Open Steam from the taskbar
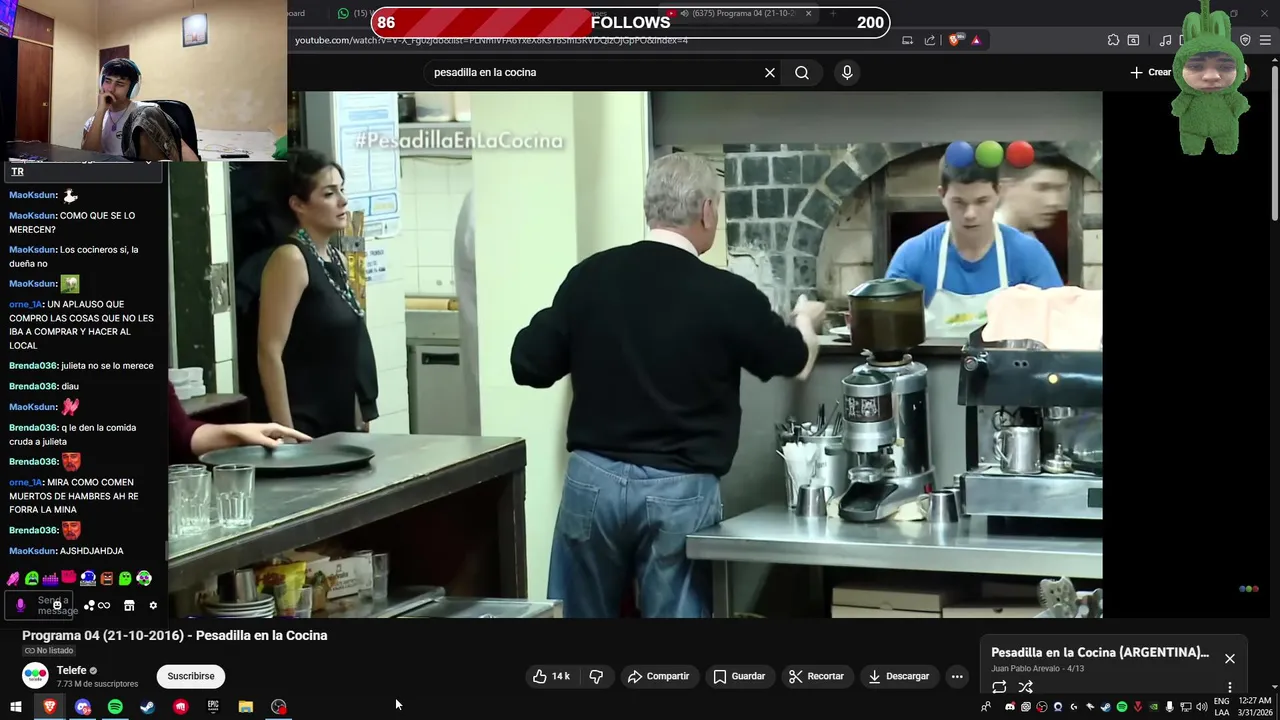1280x720 pixels. (x=147, y=707)
